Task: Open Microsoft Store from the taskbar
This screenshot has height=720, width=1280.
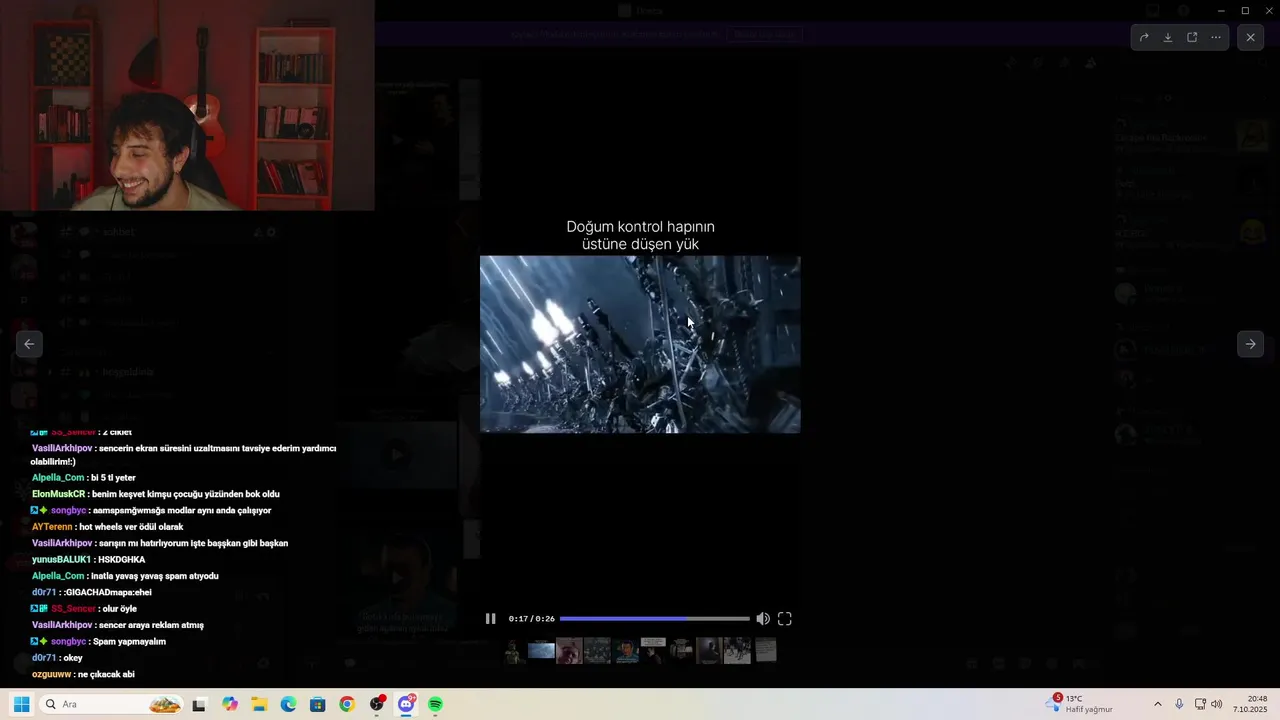Action: coord(318,704)
